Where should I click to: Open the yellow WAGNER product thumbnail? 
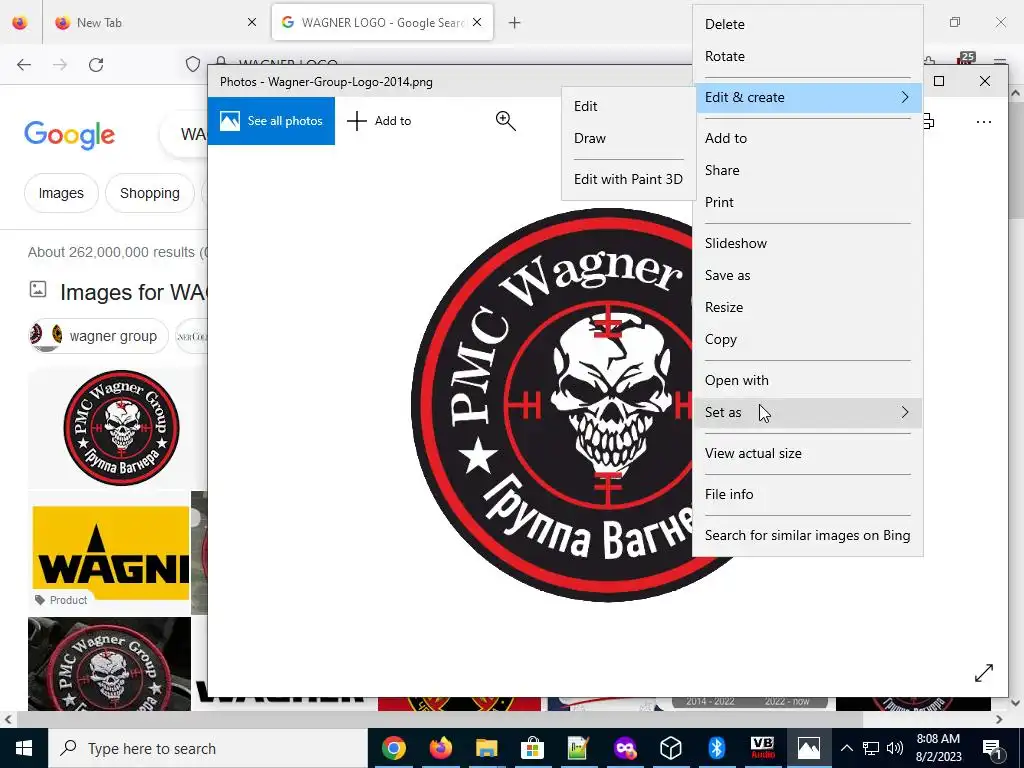[x=110, y=553]
